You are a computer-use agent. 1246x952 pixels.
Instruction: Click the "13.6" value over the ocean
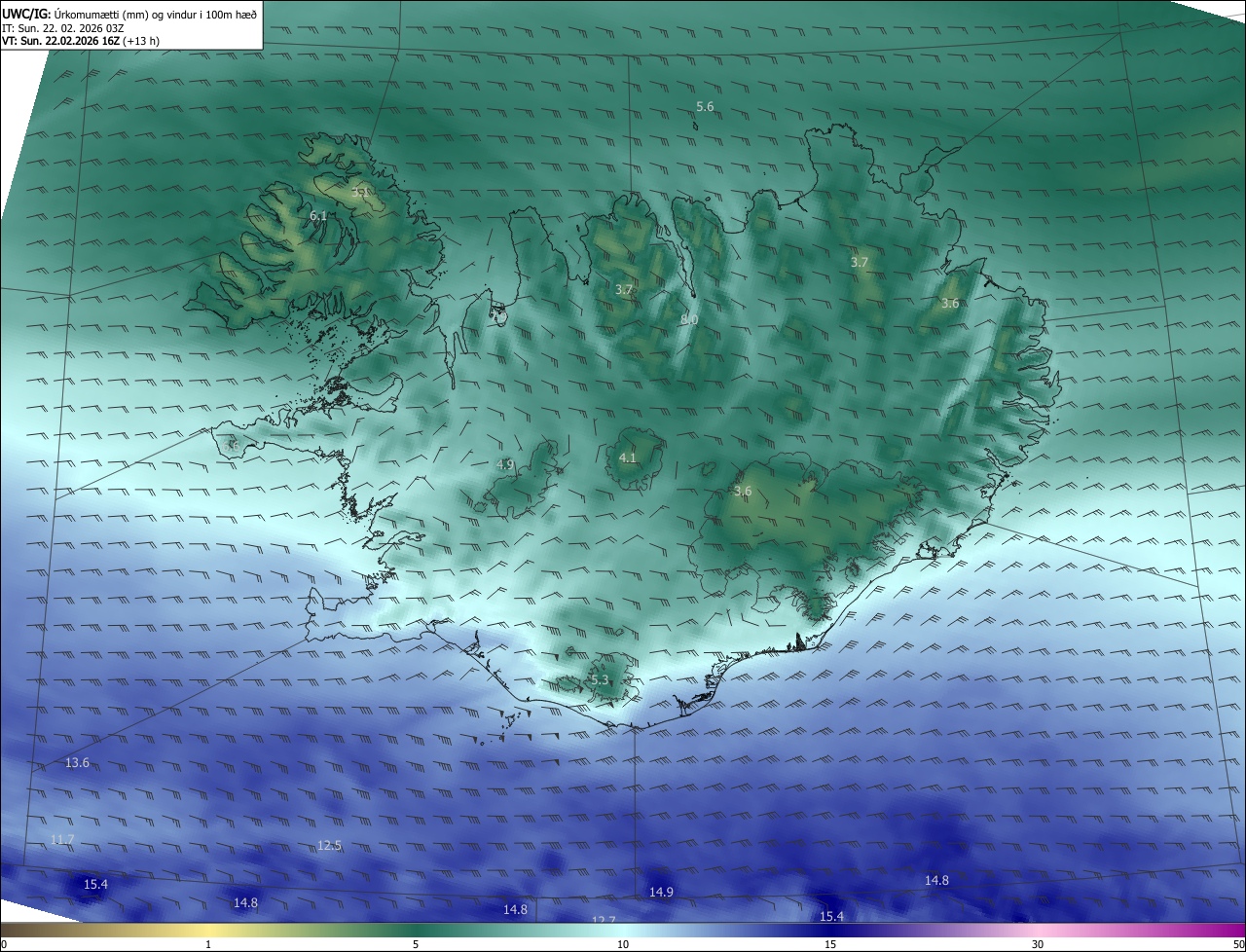(77, 762)
